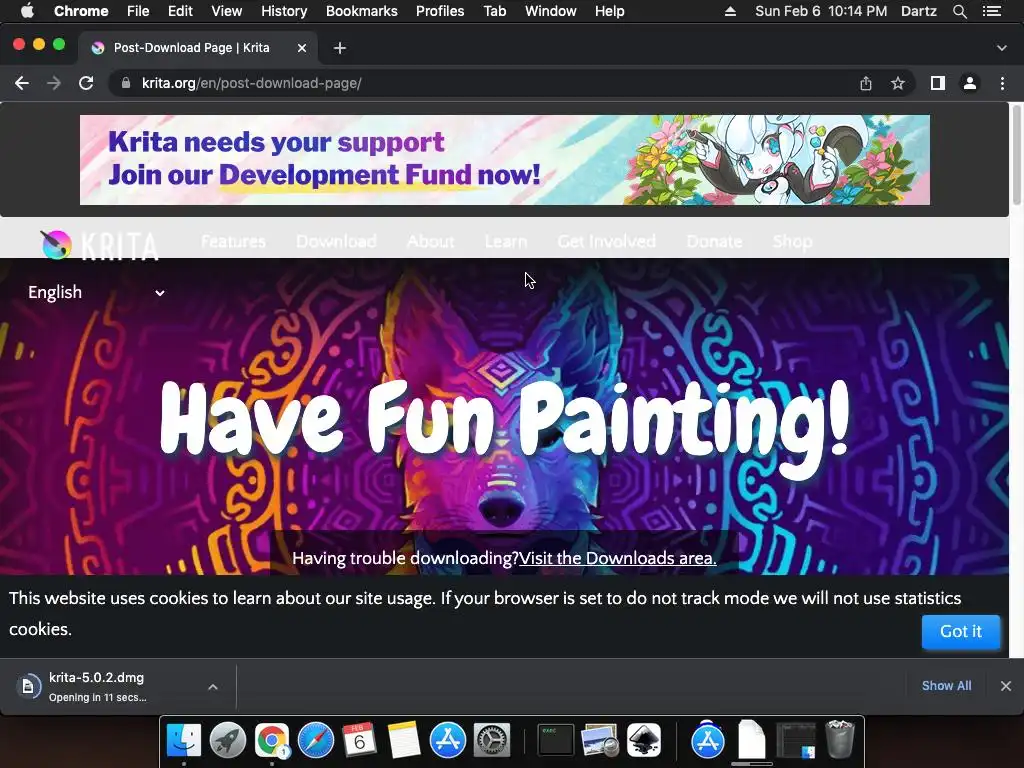Viewport: 1024px width, 768px height.
Task: Click the eject icon in menu bar
Action: tap(730, 11)
